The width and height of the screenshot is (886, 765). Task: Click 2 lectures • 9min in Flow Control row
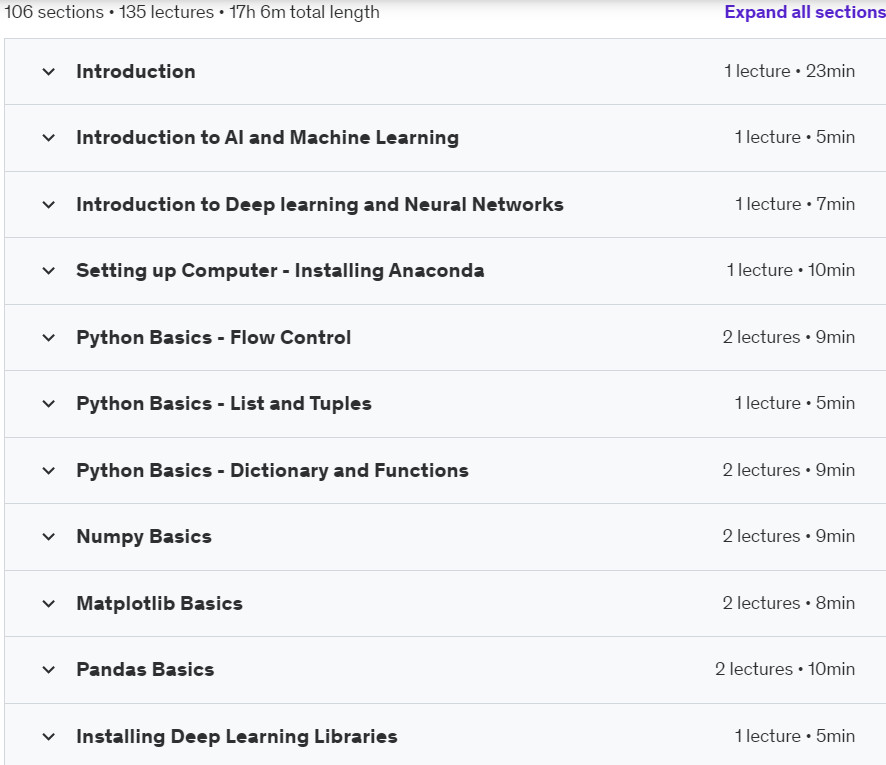[788, 337]
